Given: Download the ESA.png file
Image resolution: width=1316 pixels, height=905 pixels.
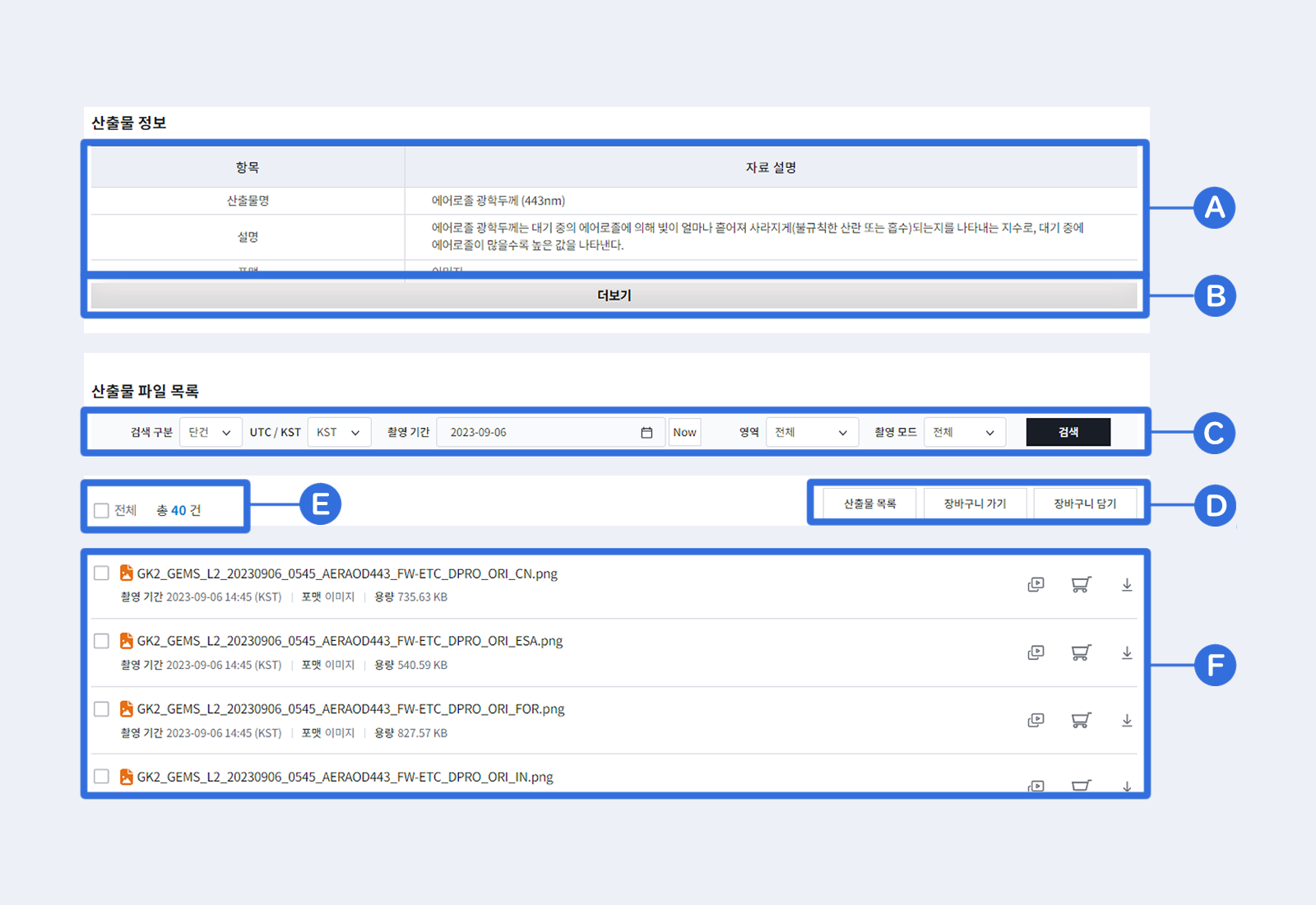Looking at the screenshot, I should pyautogui.click(x=1127, y=652).
